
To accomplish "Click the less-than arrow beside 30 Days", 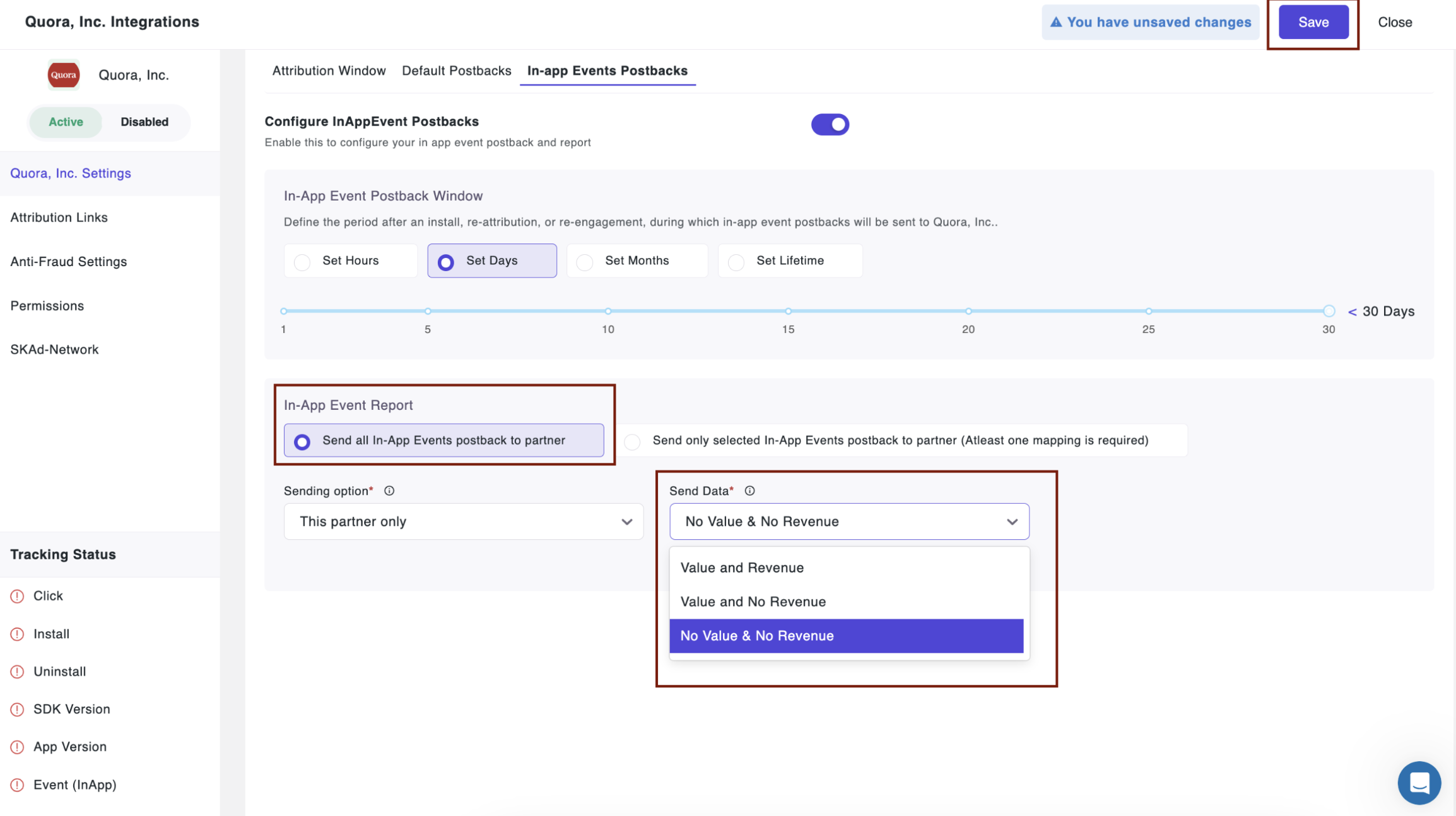I will click(1352, 312).
